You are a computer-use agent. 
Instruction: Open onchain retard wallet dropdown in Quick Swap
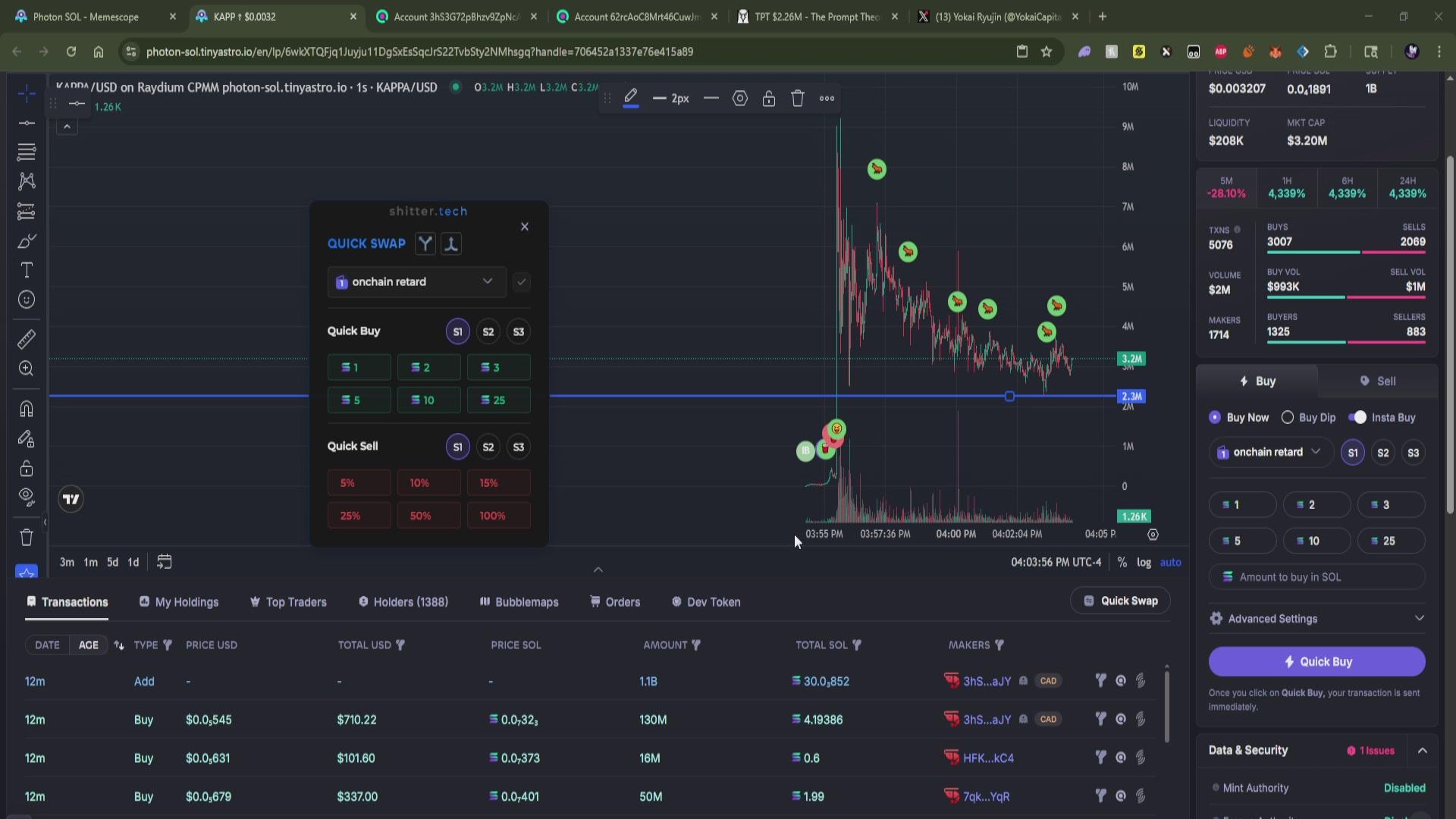pos(416,282)
